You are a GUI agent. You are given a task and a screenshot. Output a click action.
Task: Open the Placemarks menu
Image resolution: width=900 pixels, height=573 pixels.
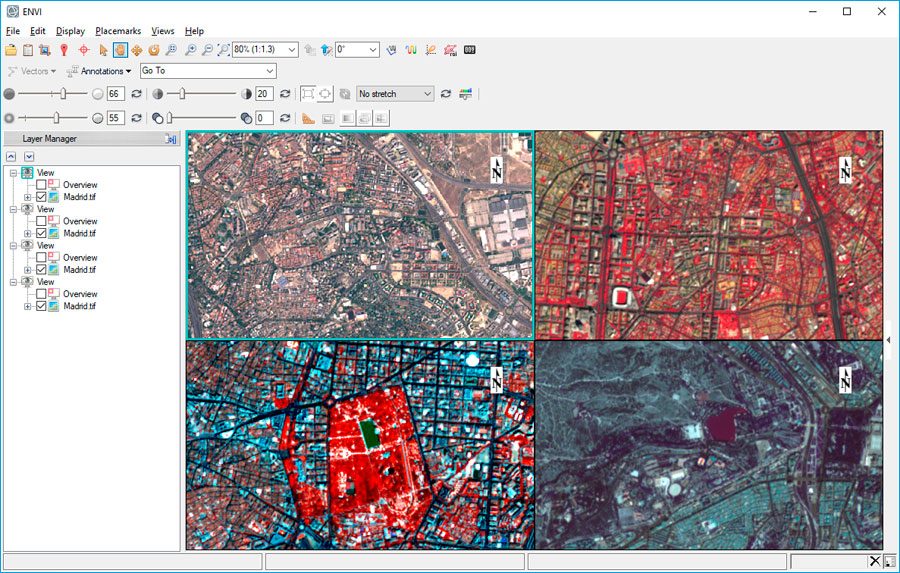pyautogui.click(x=118, y=31)
